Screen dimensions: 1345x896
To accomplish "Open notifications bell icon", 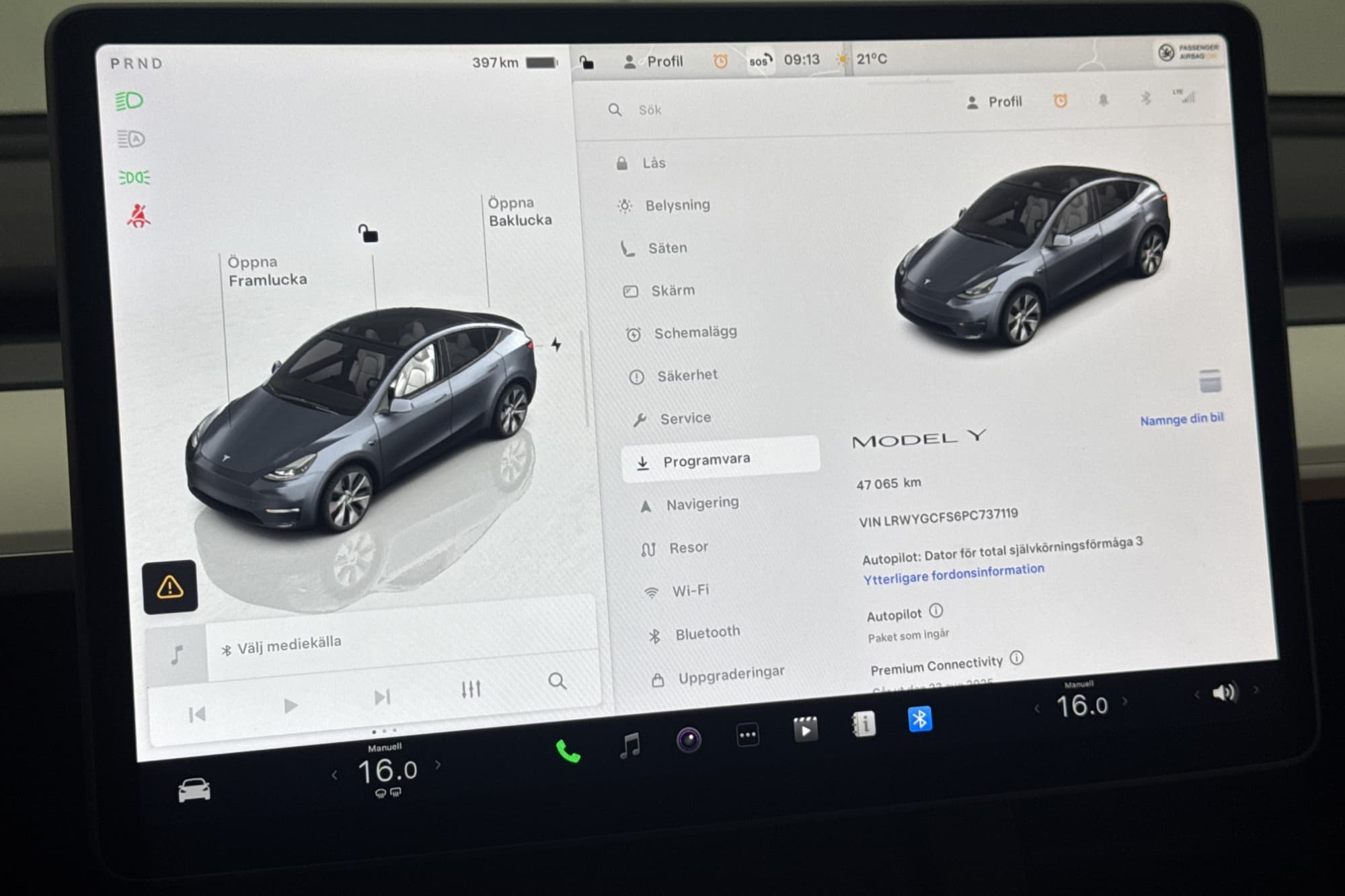I will [1104, 99].
